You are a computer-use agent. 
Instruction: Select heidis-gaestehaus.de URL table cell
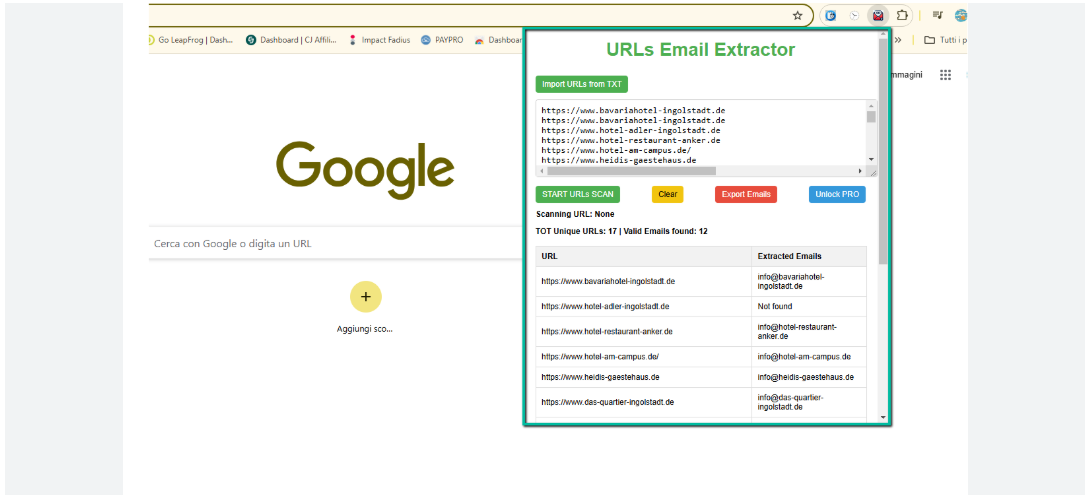tap(644, 377)
